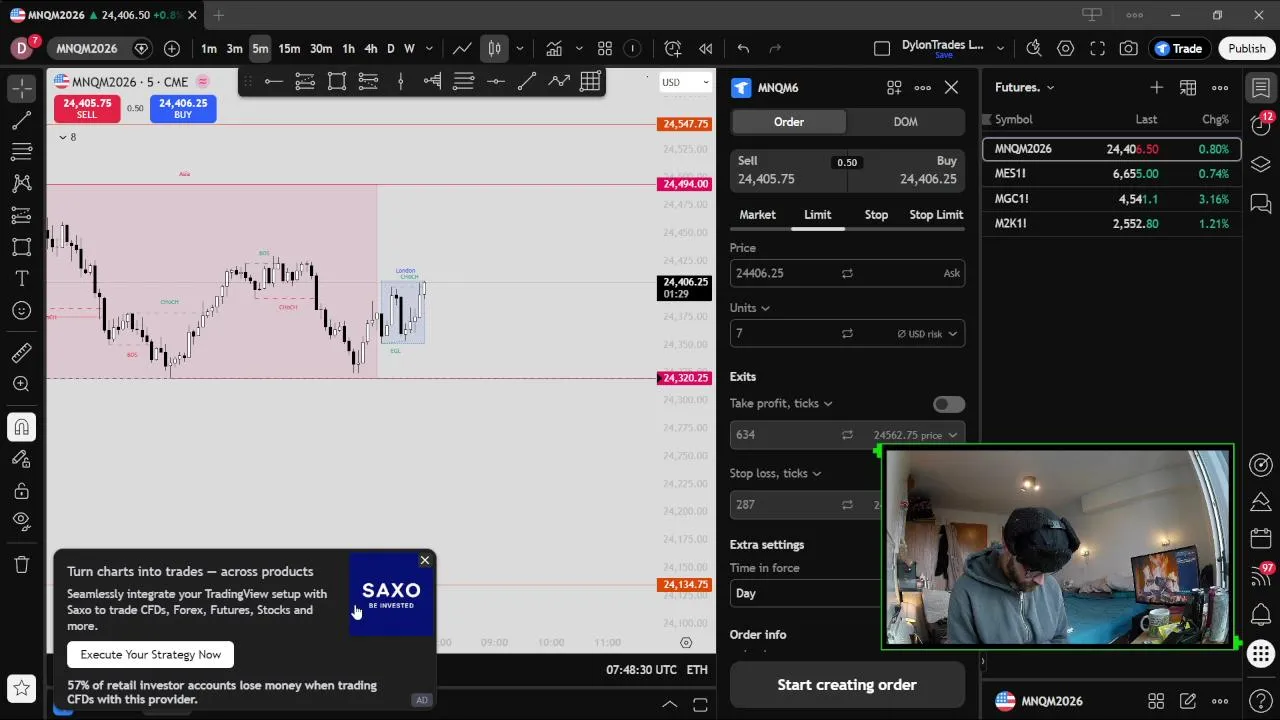1280x720 pixels.
Task: Undo the last chart action
Action: tap(743, 48)
